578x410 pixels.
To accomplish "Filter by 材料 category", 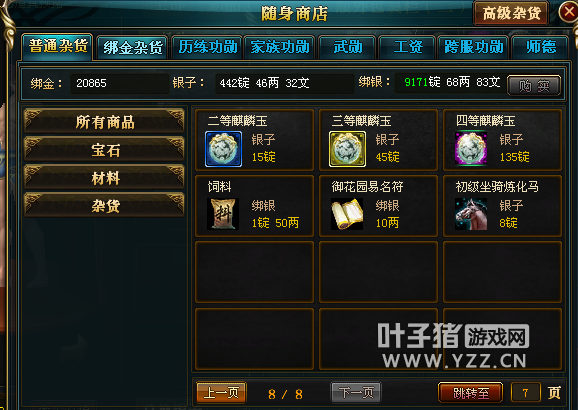I will 105,178.
